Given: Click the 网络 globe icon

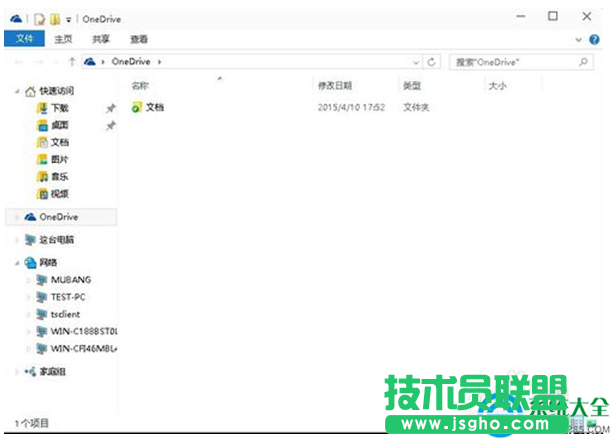Looking at the screenshot, I should click(30, 263).
